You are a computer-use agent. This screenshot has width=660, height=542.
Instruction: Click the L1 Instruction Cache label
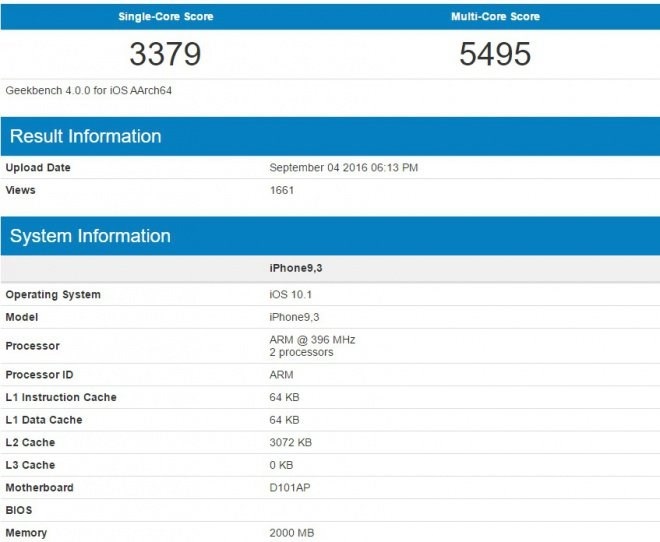pos(61,397)
